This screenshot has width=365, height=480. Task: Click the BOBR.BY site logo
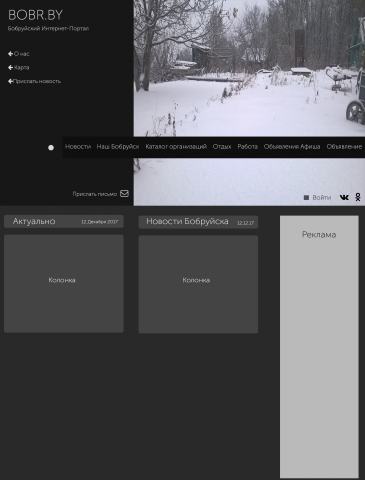click(x=35, y=15)
